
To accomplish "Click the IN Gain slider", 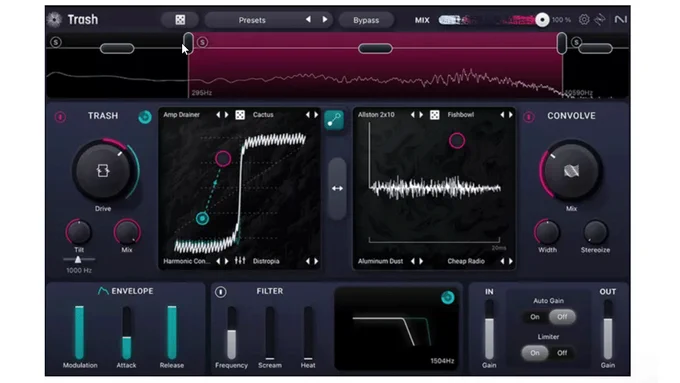I will pyautogui.click(x=489, y=330).
